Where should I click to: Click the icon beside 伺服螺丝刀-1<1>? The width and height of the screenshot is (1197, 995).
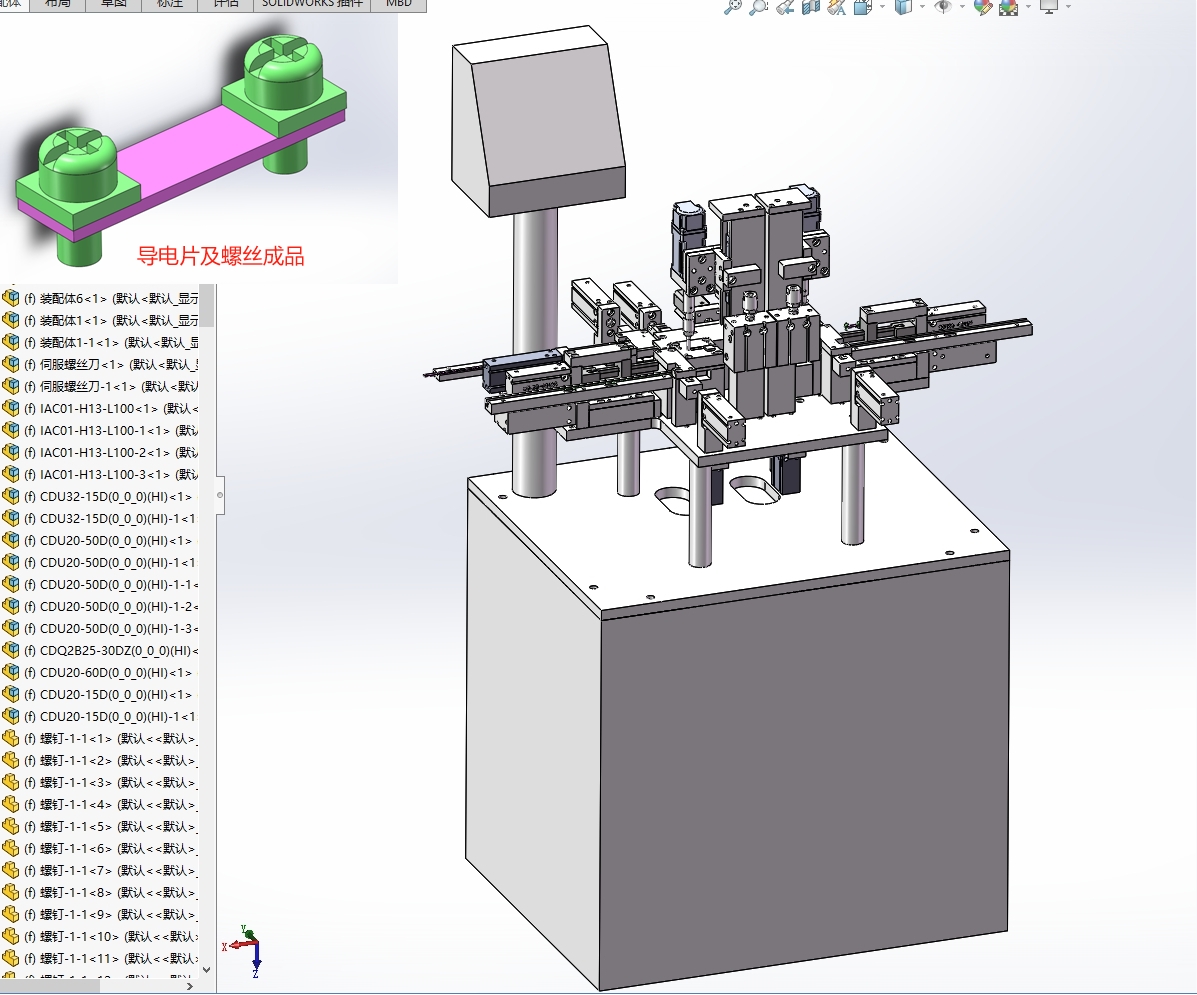tap(11, 386)
